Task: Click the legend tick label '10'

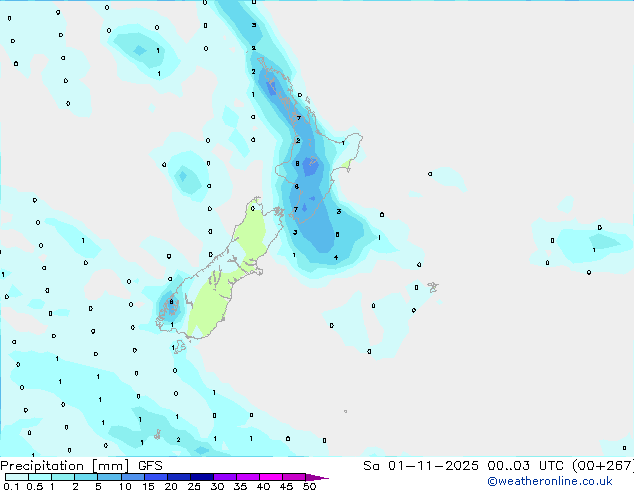Action: pyautogui.click(x=125, y=486)
